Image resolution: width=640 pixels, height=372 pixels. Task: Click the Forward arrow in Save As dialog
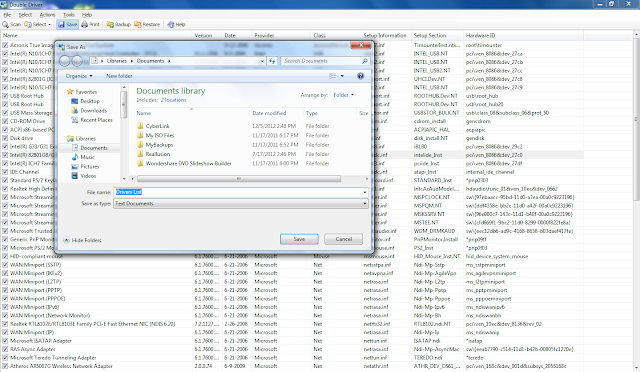pyautogui.click(x=77, y=61)
